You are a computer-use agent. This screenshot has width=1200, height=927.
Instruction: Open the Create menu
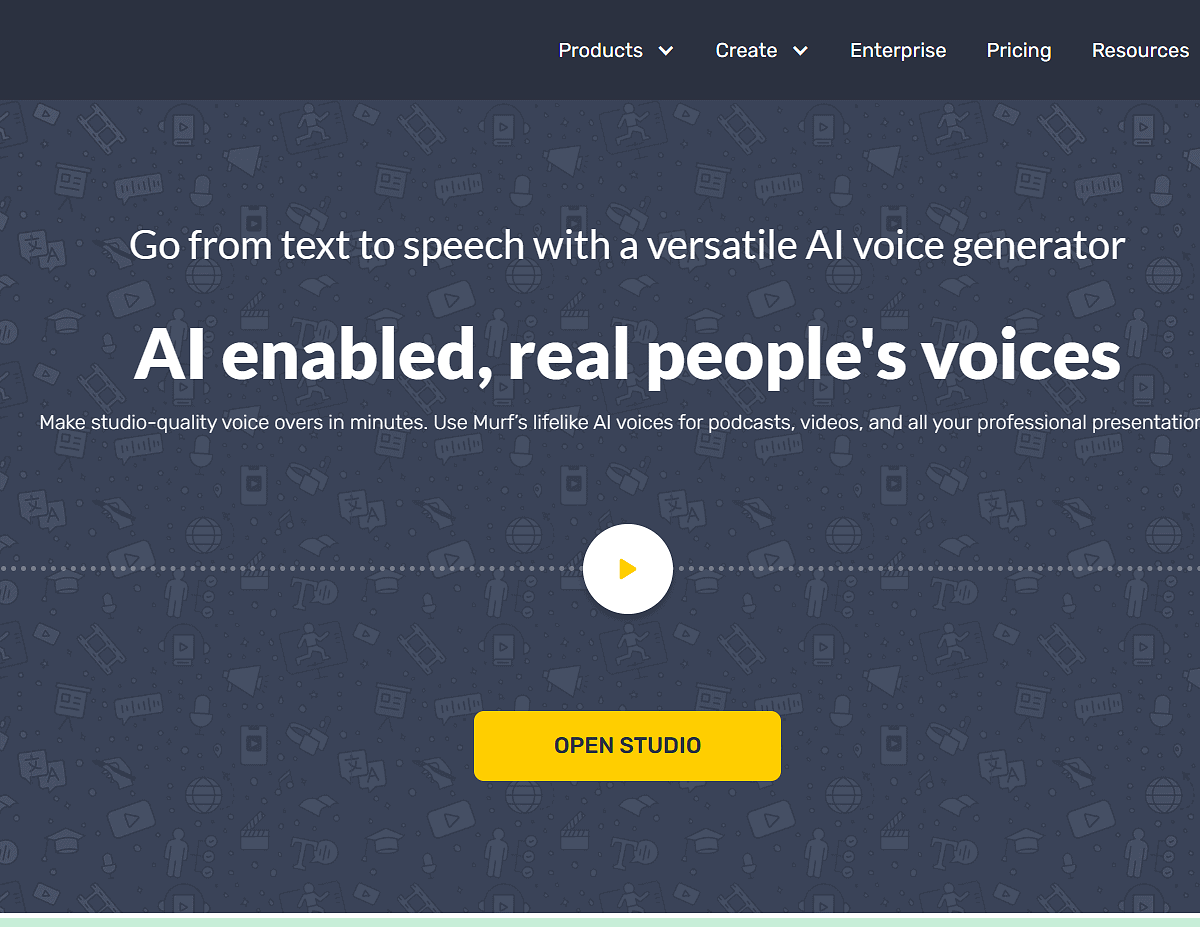(x=746, y=50)
